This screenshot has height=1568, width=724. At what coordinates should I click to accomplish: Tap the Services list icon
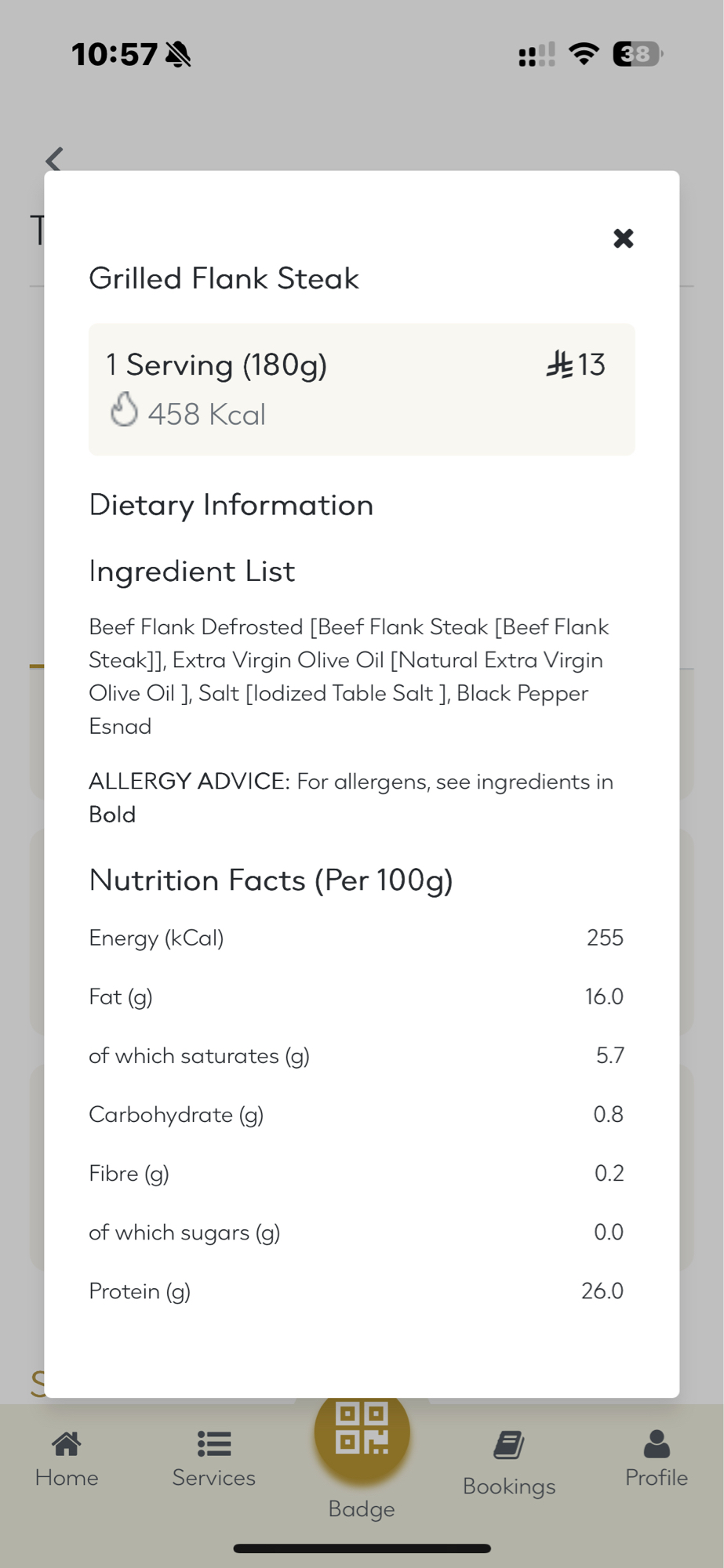213,1443
